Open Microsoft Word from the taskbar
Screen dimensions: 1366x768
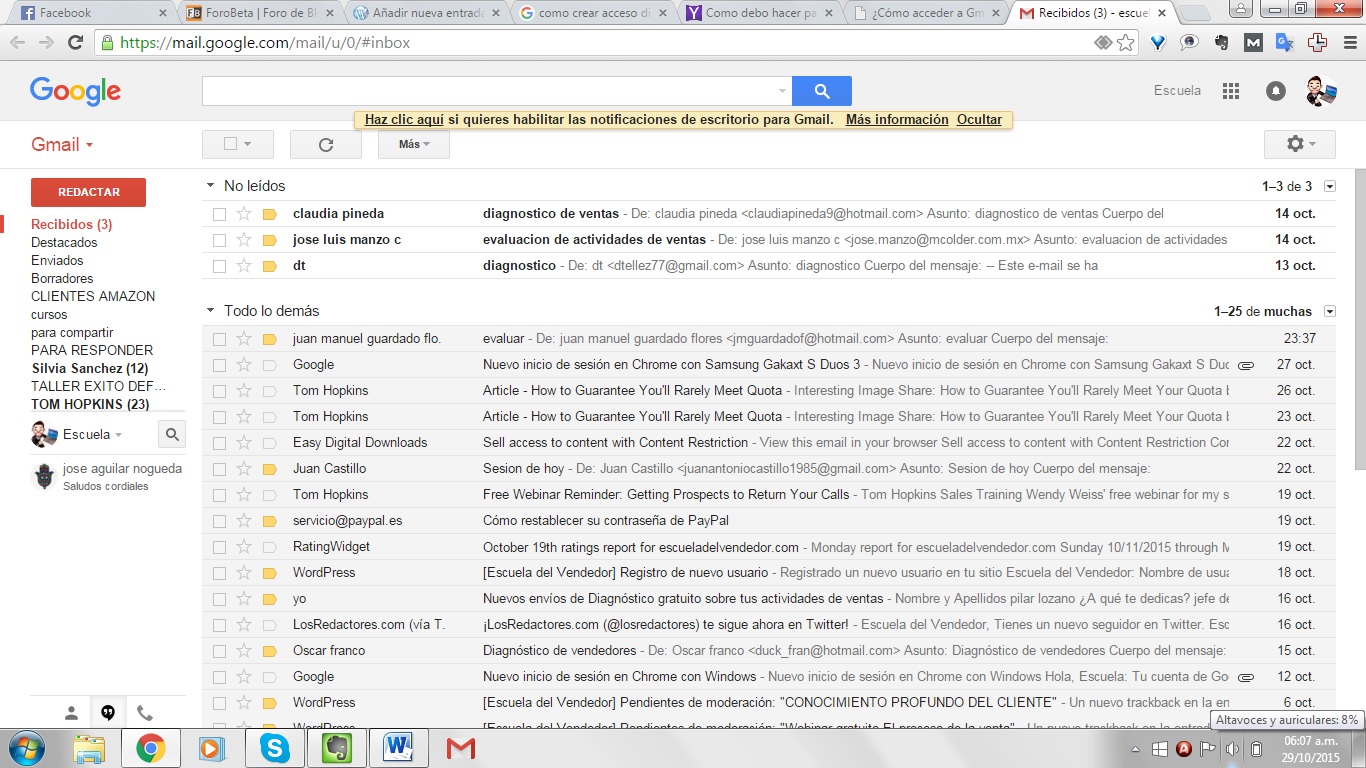pos(398,748)
